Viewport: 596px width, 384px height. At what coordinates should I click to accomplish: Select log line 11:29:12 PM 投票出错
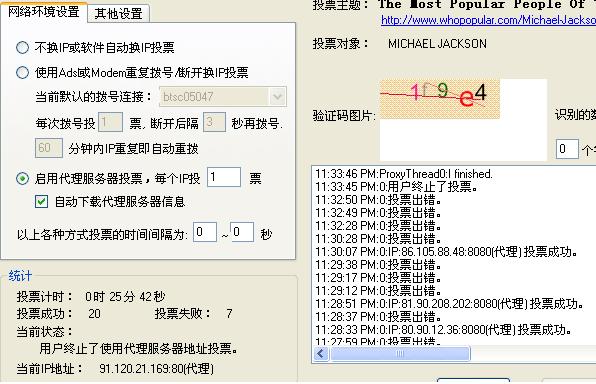tap(378, 290)
